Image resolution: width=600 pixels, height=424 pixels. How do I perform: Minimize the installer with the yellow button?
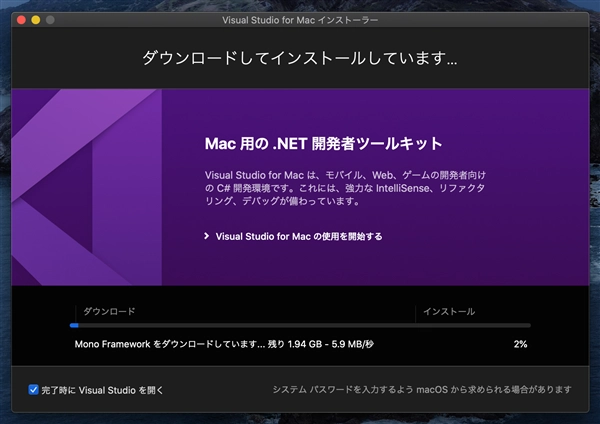click(36, 20)
